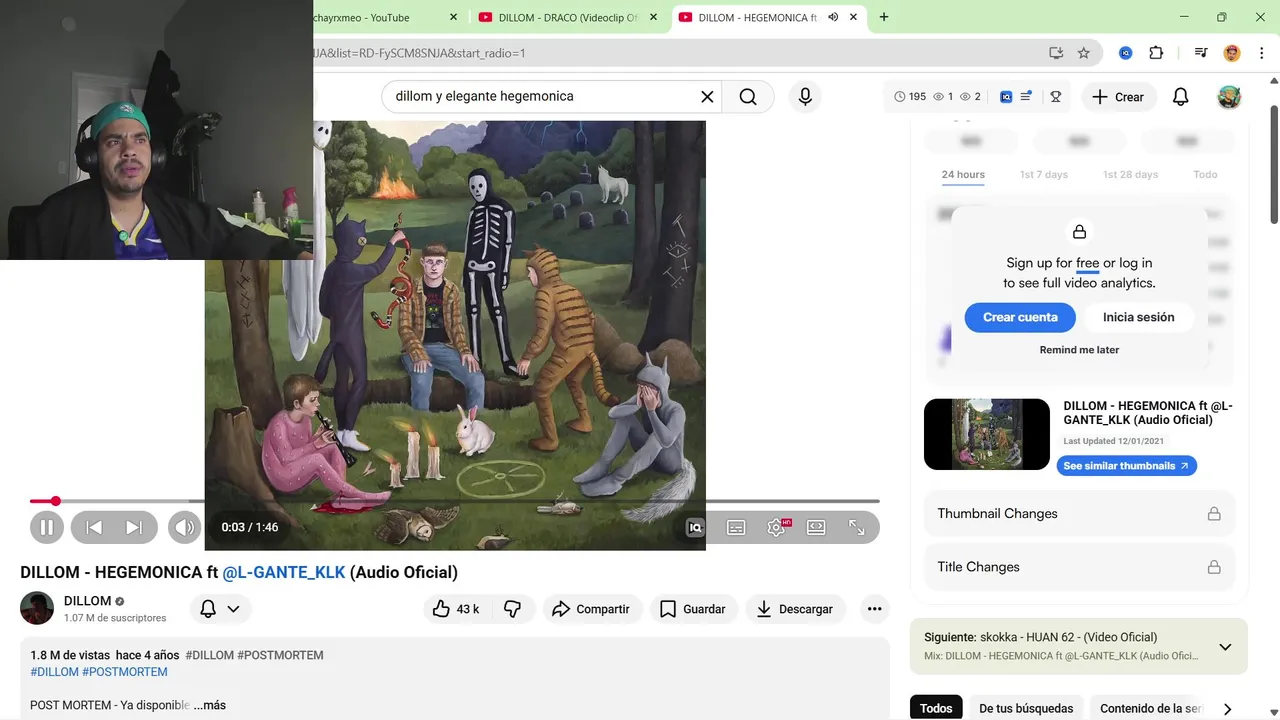Select the 1st 28 days analytics tab
Viewport: 1280px width, 720px height.
click(1131, 175)
